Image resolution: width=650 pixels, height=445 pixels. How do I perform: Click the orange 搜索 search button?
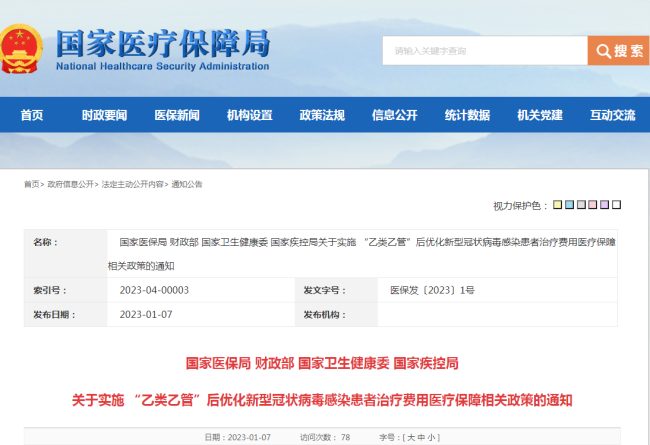point(618,51)
